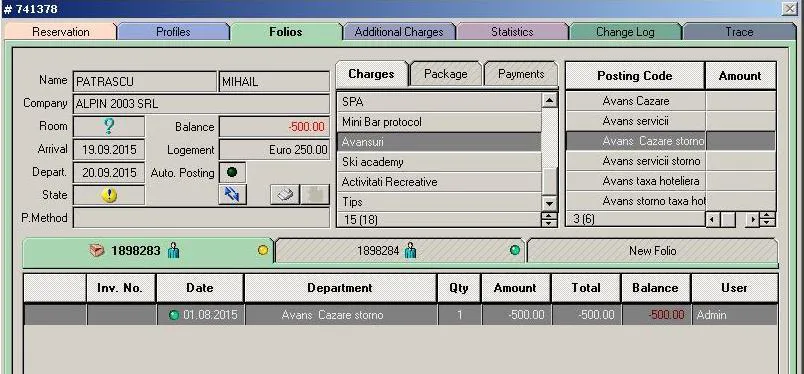Select Avans Cazare storno posting code
Screen dimensions: 804x374
pos(636,141)
